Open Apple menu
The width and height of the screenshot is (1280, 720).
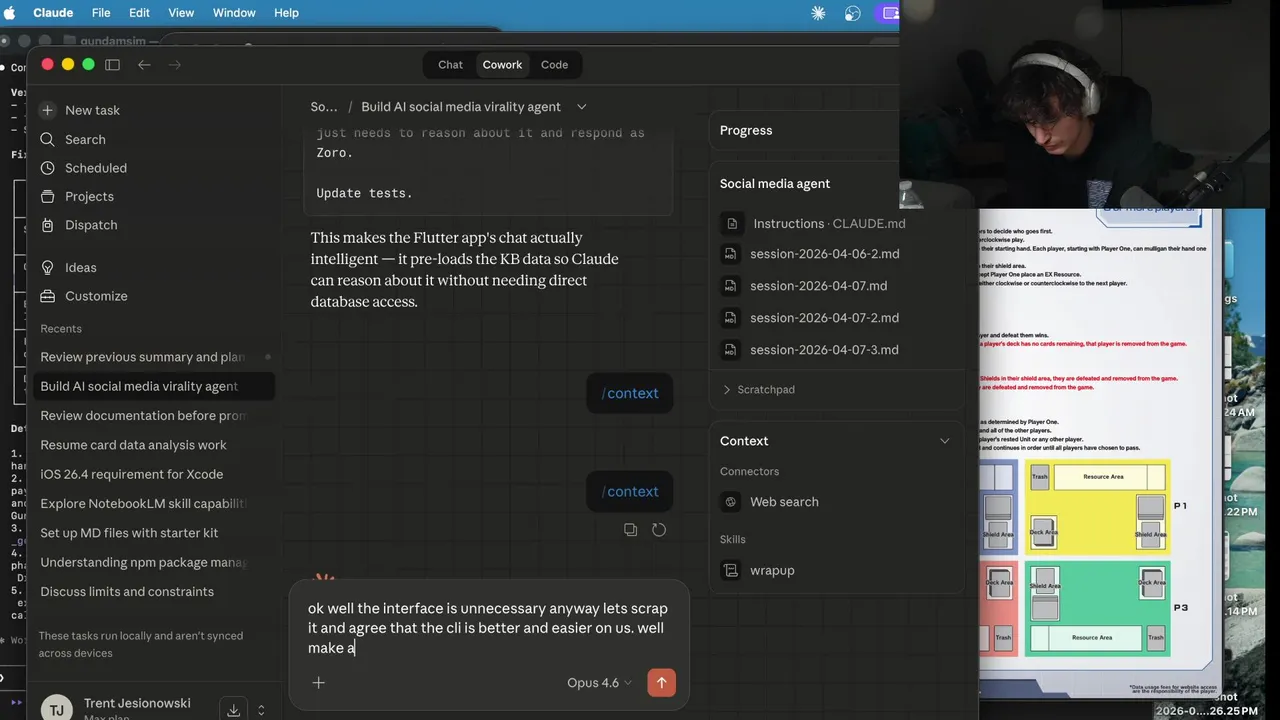tap(10, 13)
